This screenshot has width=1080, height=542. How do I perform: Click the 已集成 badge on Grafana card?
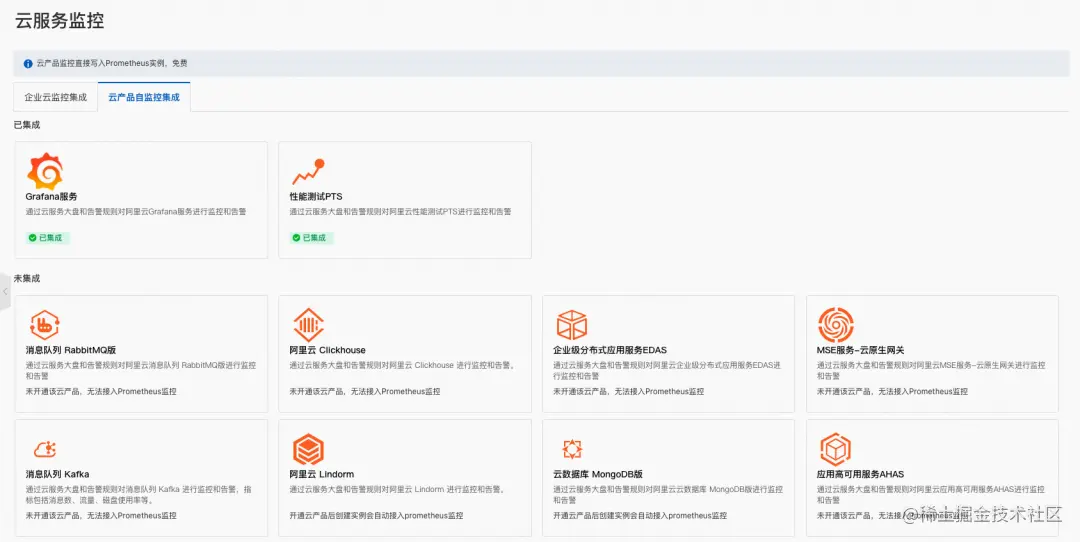pyautogui.click(x=48, y=238)
